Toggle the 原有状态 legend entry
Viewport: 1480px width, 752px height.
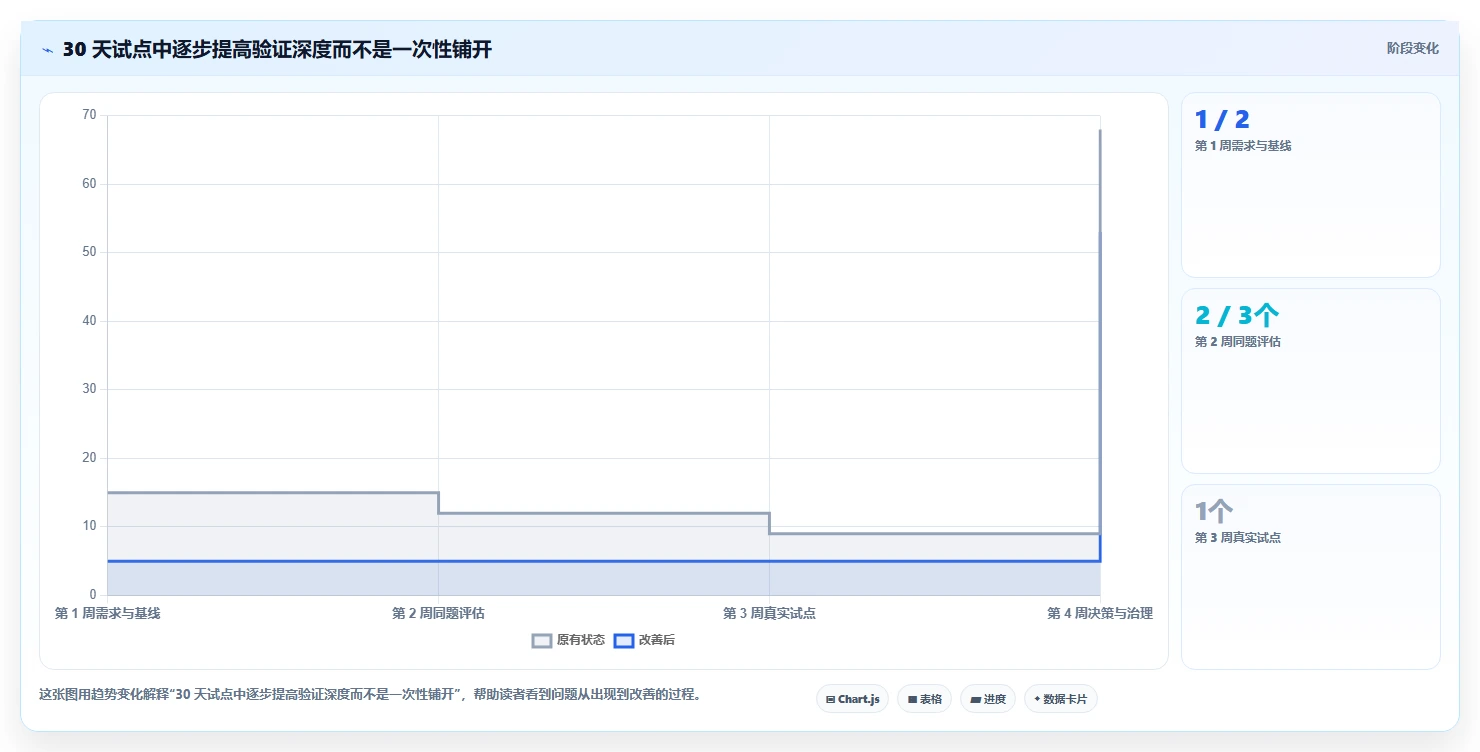[568, 640]
